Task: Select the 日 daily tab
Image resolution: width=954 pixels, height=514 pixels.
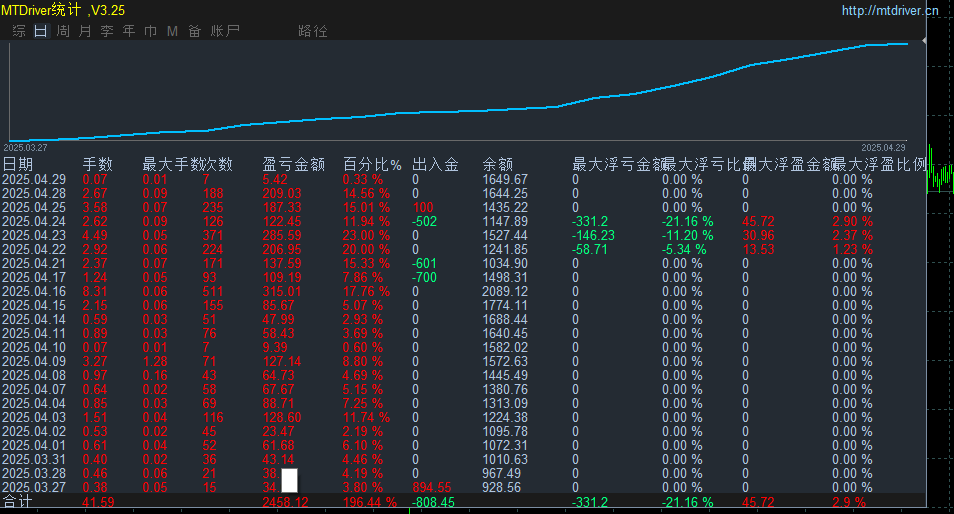Action: click(x=41, y=31)
